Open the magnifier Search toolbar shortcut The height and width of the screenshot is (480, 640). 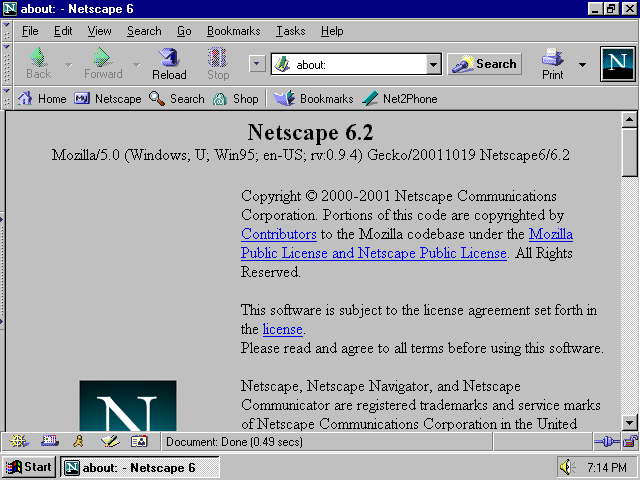pos(176,99)
